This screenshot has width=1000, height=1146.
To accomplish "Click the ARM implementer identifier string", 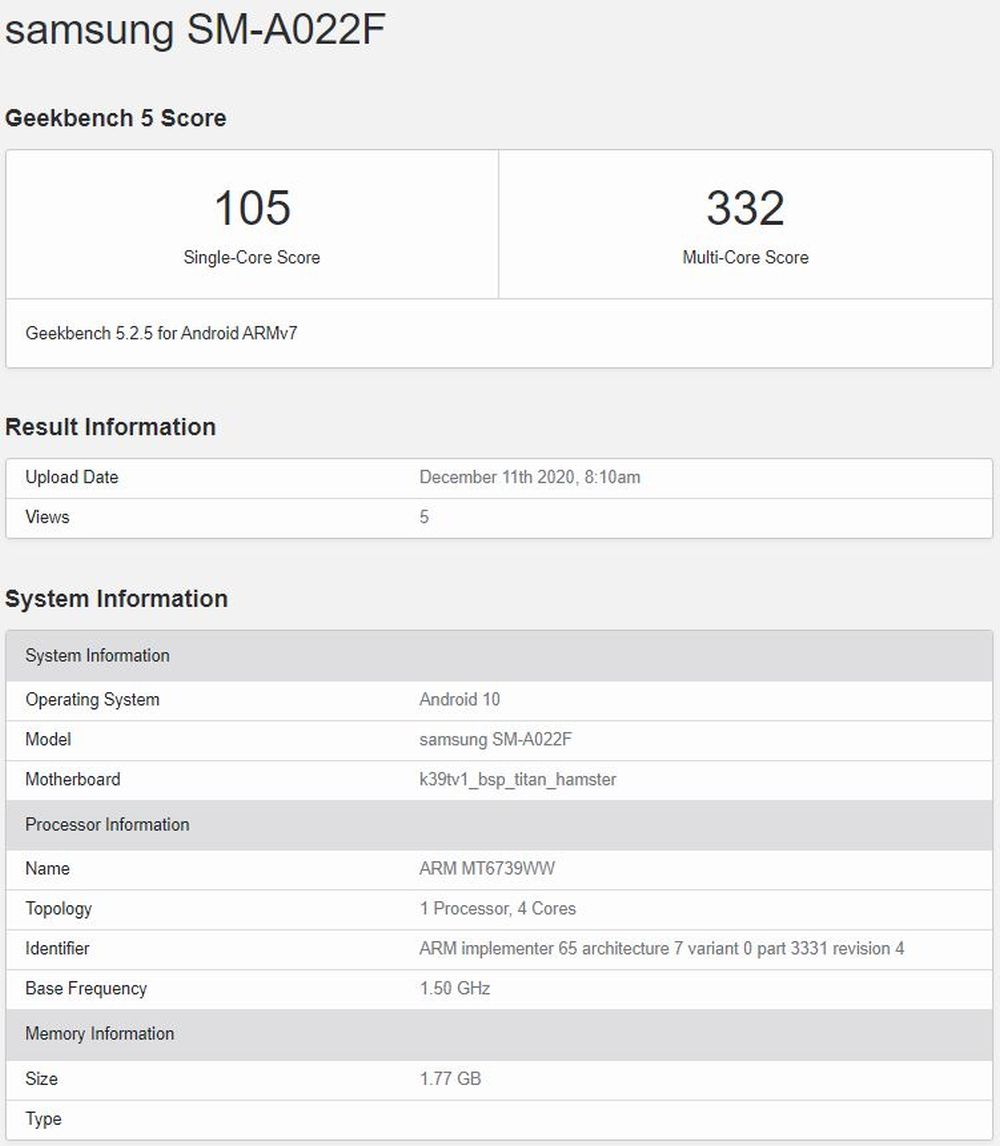I will (661, 948).
